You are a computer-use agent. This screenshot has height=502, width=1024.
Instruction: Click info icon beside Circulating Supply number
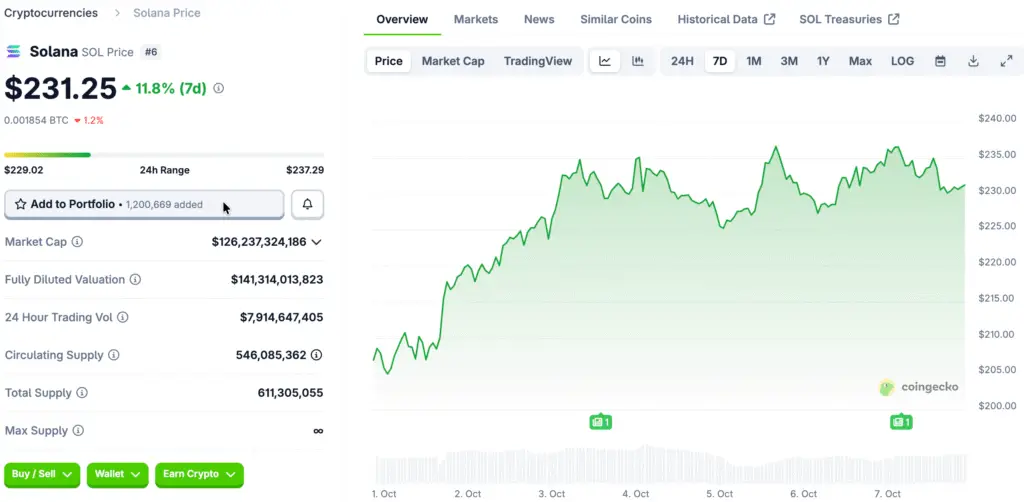pyautogui.click(x=317, y=355)
